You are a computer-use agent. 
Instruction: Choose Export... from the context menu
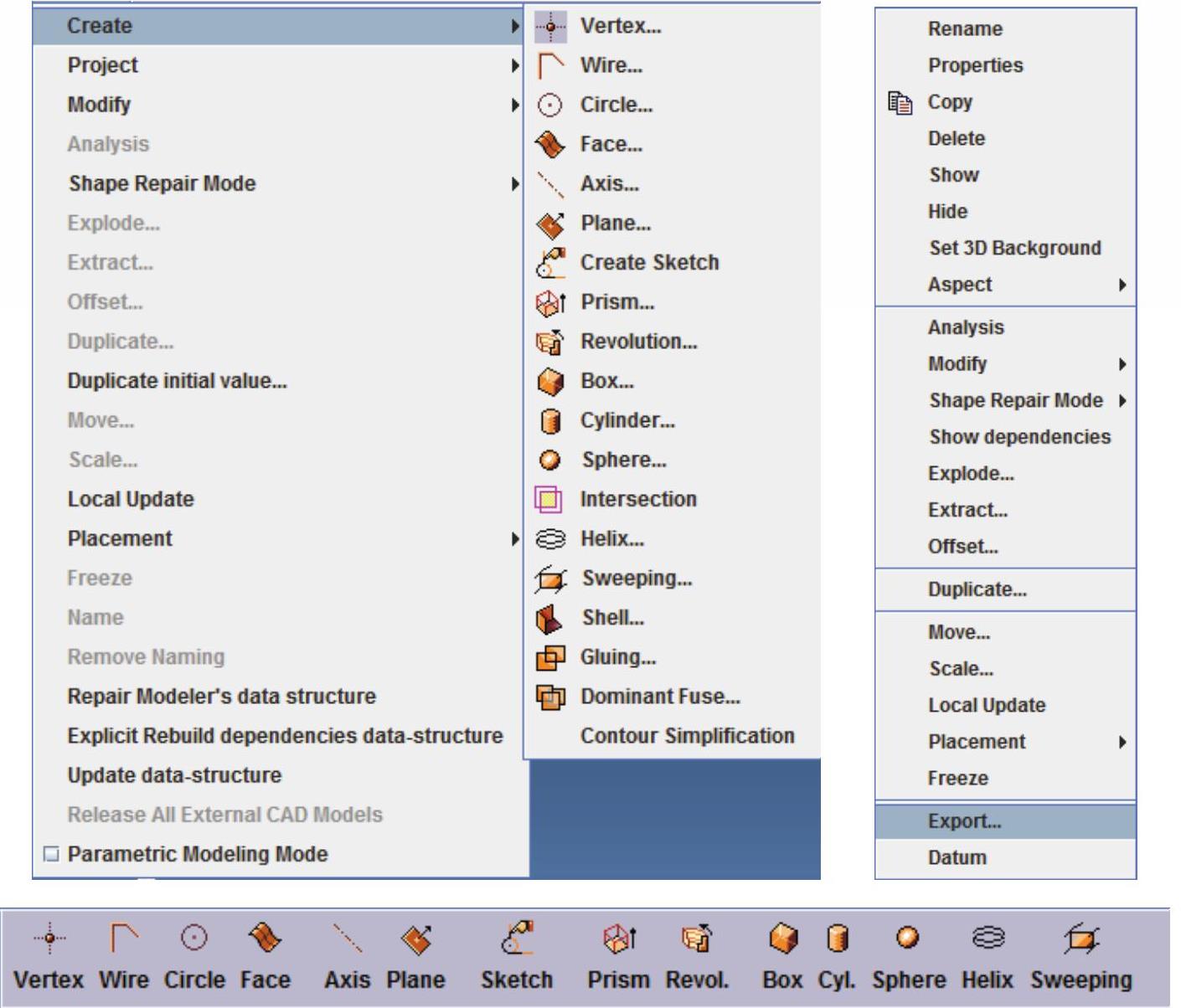[964, 821]
